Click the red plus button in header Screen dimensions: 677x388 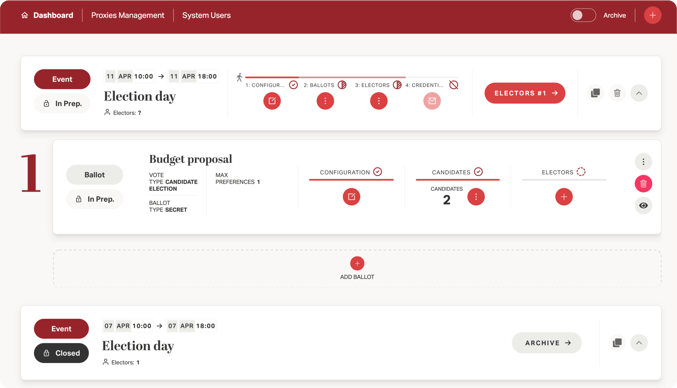click(652, 16)
